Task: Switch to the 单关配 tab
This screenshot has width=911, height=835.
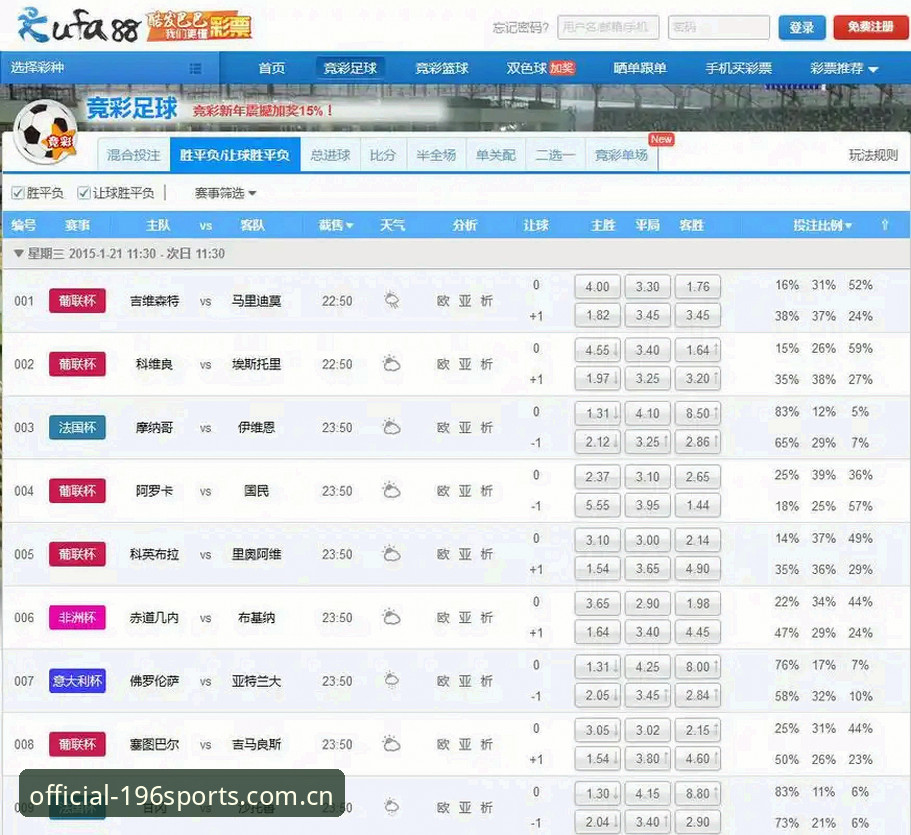Action: (496, 155)
